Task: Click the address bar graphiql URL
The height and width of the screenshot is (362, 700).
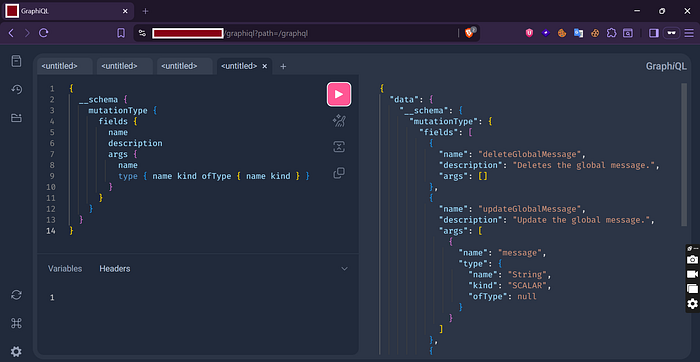Action: tap(267, 33)
